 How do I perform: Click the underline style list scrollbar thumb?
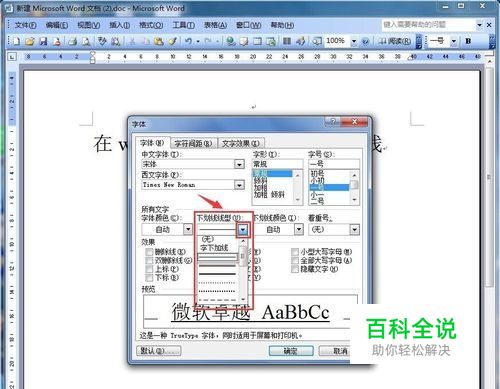(243, 256)
